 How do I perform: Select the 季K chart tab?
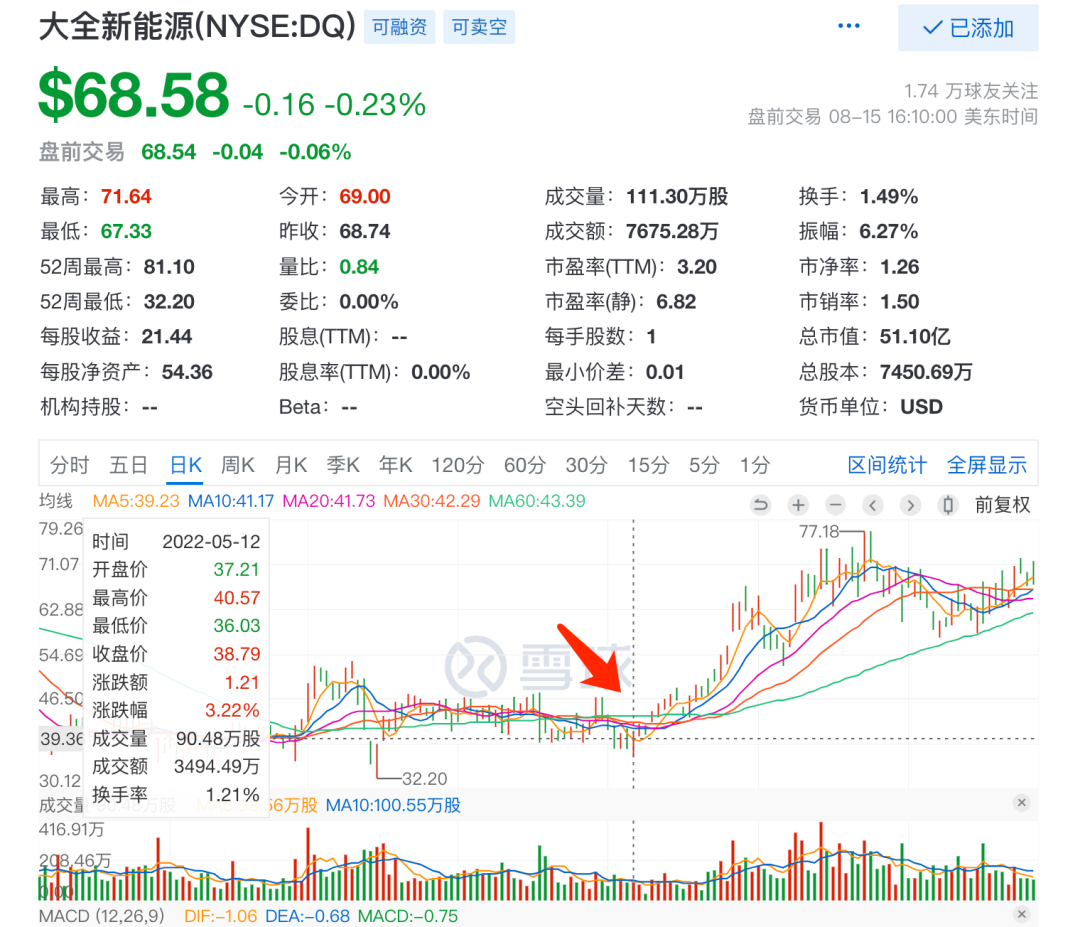[x=343, y=465]
